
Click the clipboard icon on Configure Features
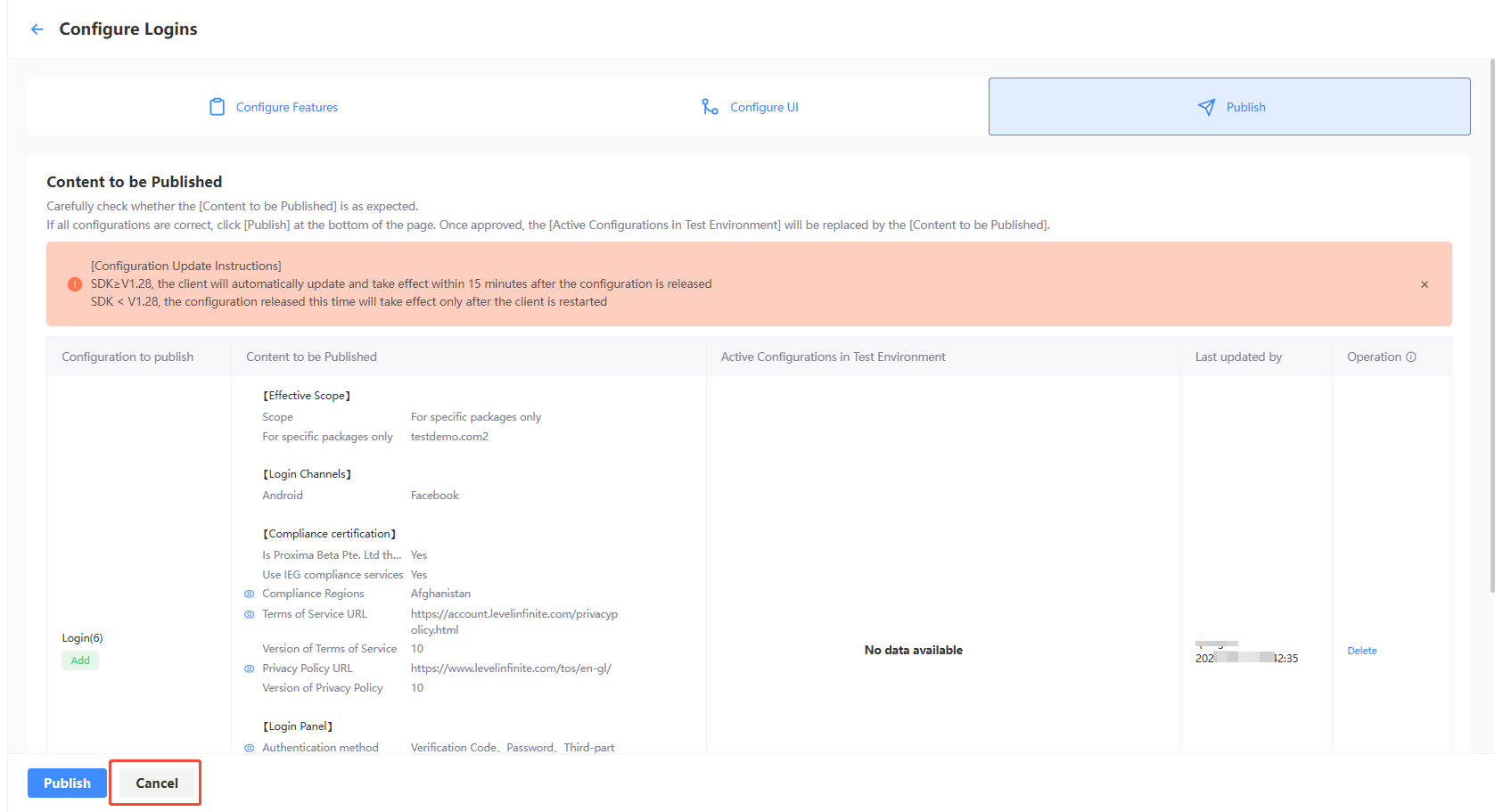click(217, 107)
